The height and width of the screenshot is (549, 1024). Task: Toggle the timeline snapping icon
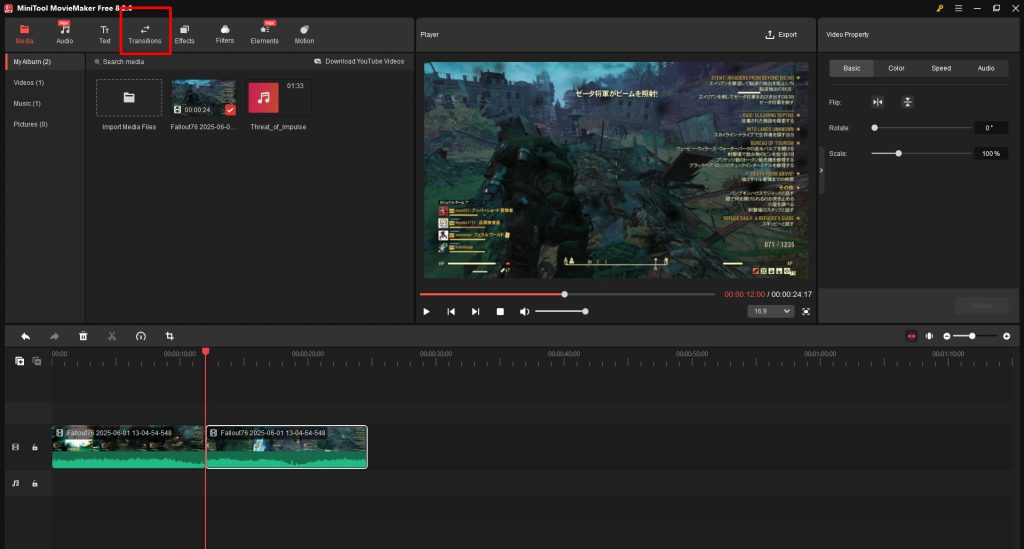click(911, 336)
